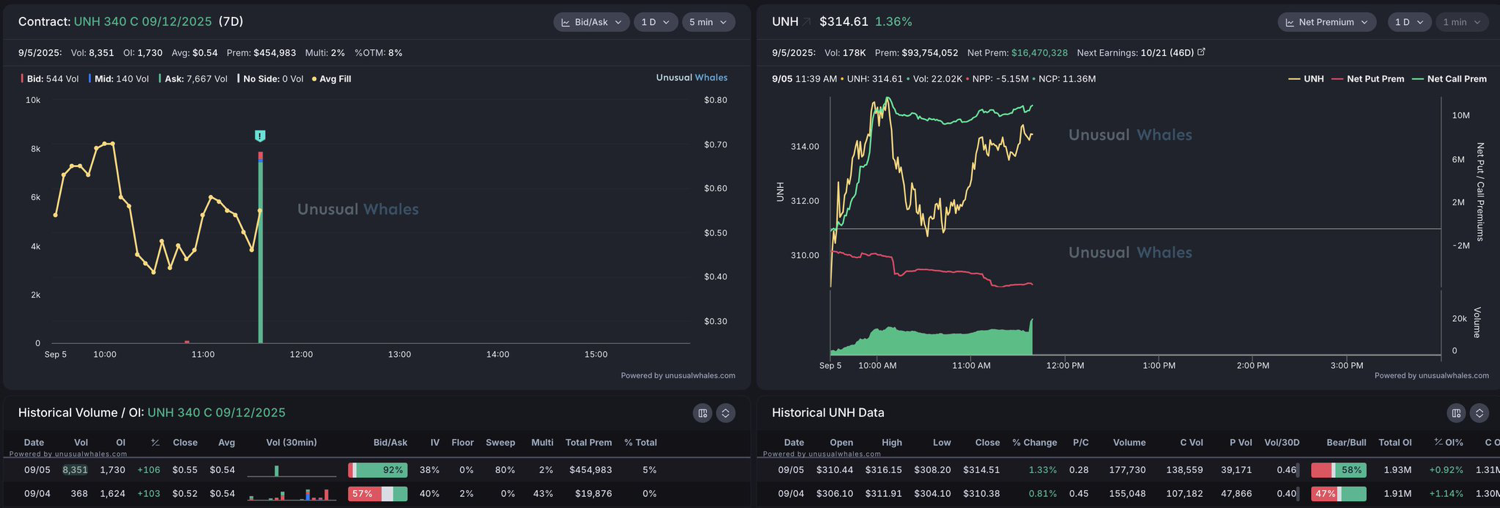The height and width of the screenshot is (508, 1500).
Task: Click the $454,983 Total Prem cell
Action: click(590, 469)
